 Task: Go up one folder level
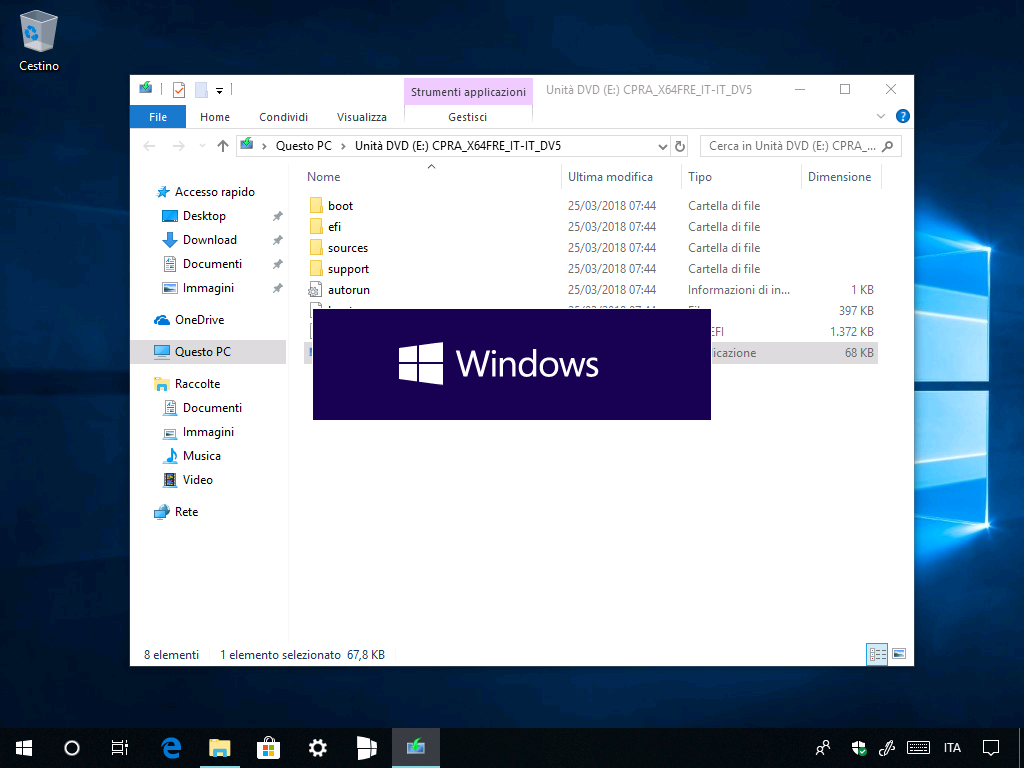click(223, 146)
